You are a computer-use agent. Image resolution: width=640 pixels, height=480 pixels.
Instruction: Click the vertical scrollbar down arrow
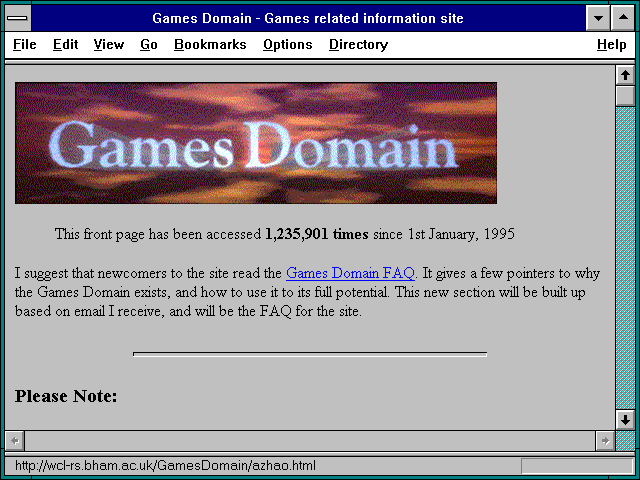click(625, 420)
